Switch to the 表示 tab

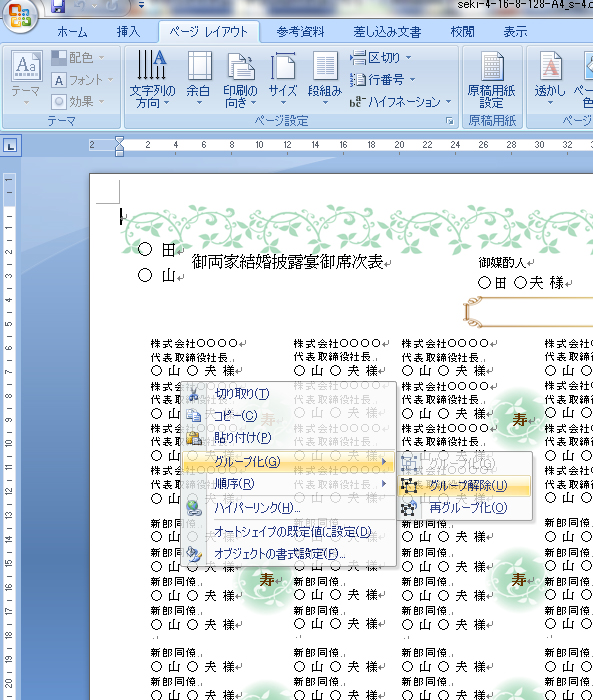pyautogui.click(x=515, y=32)
